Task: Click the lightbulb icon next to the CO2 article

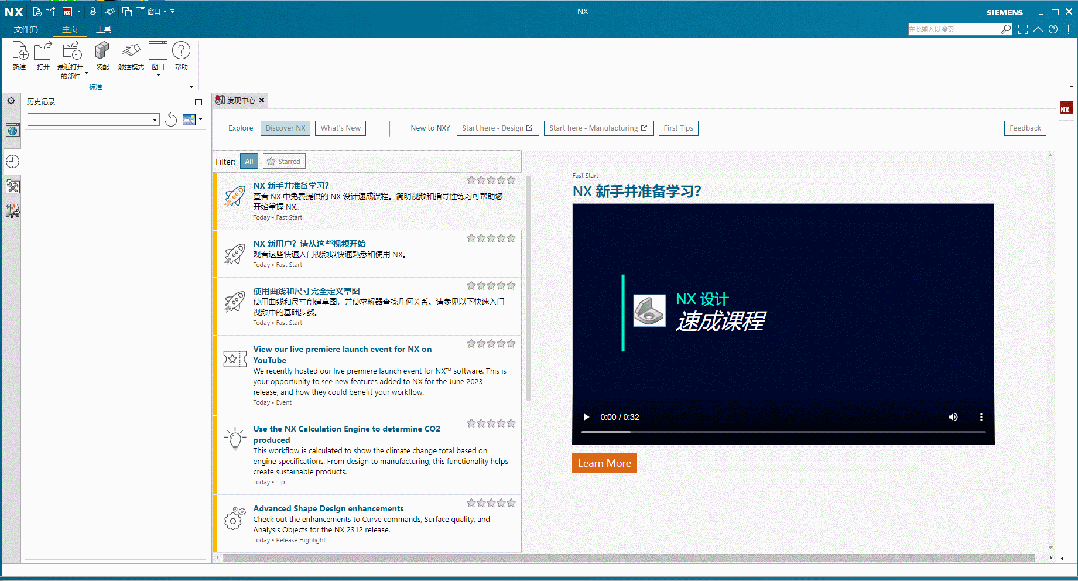Action: [x=234, y=438]
